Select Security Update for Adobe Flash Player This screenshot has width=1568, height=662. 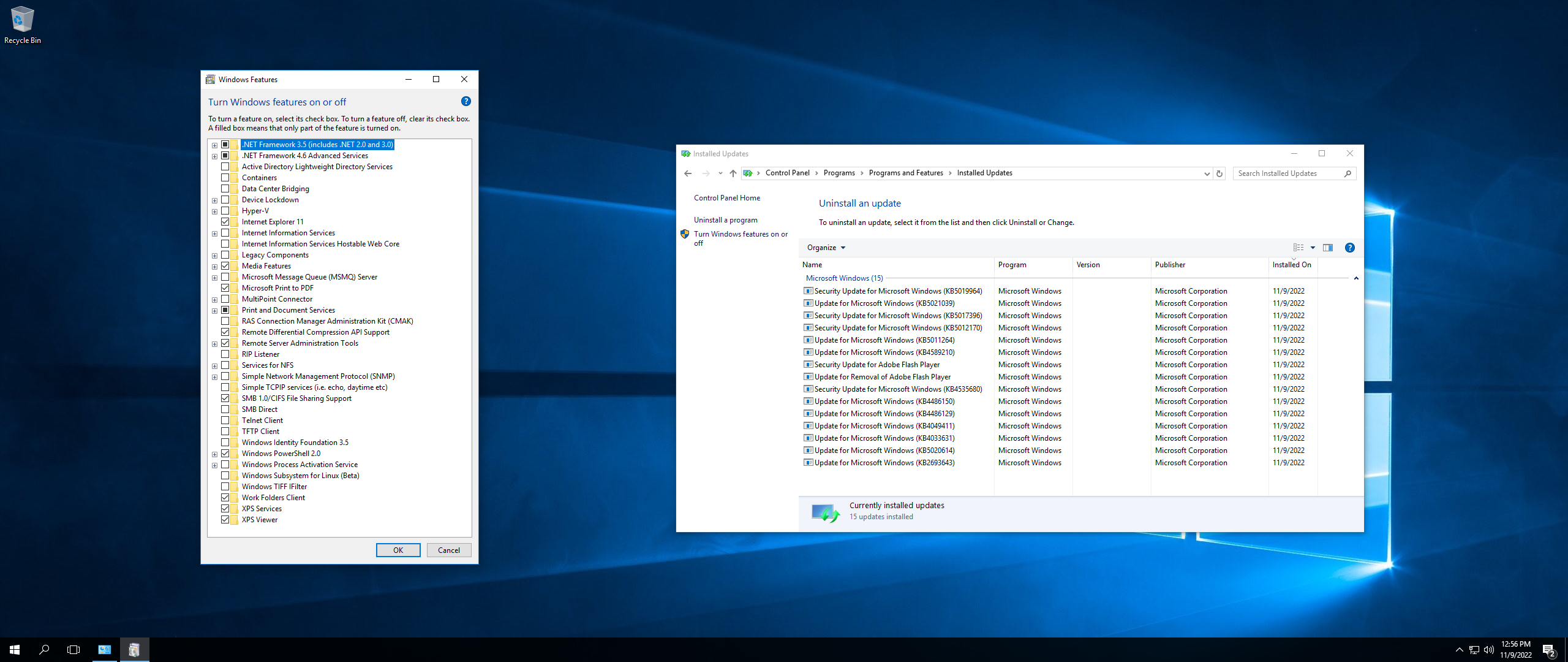(x=876, y=365)
